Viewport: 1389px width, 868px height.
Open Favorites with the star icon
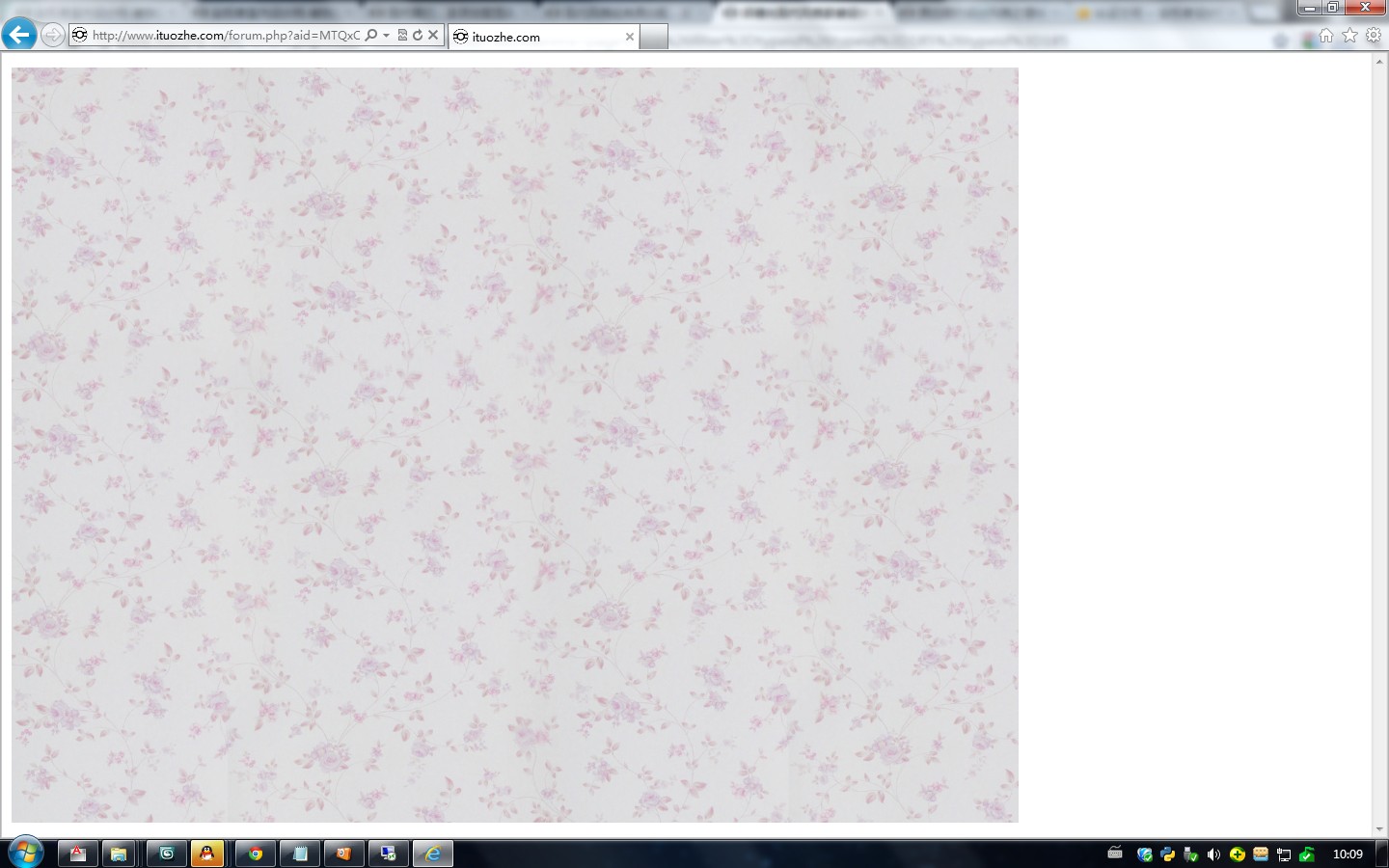(1349, 36)
